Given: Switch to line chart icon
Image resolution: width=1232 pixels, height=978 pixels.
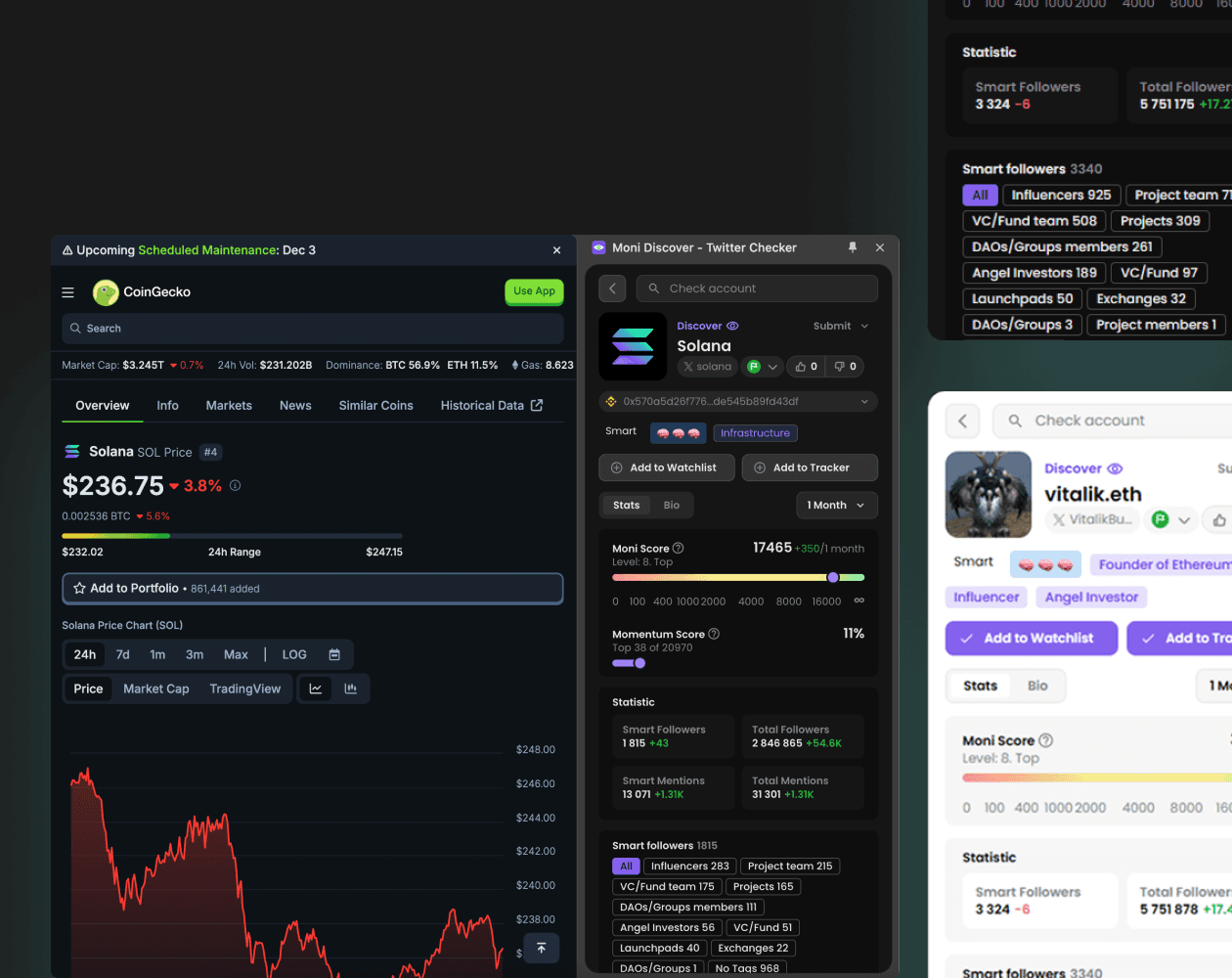Looking at the screenshot, I should 316,689.
